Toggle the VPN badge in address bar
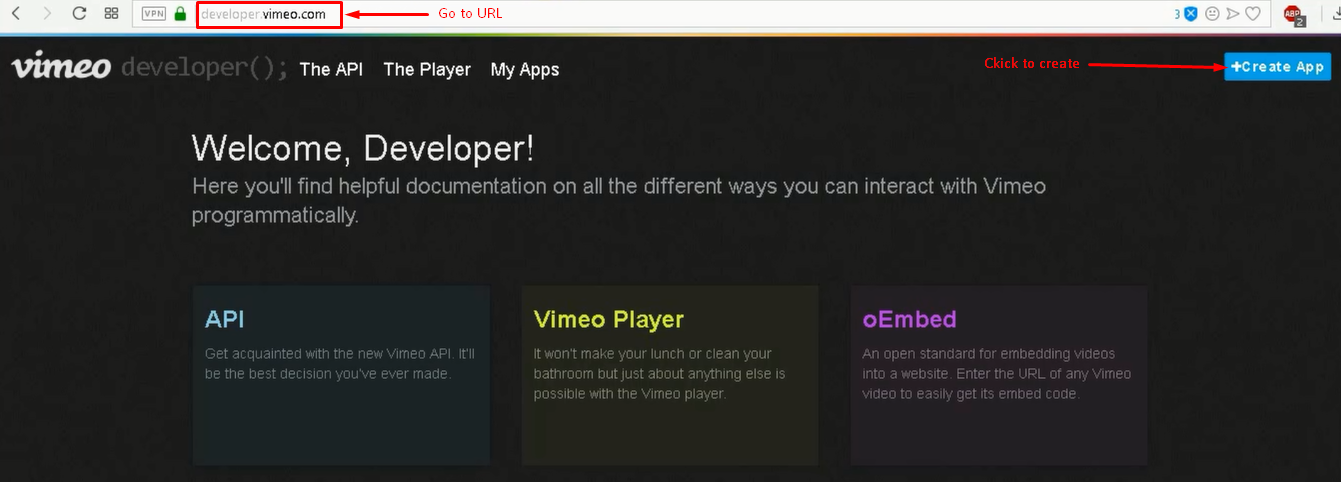The image size is (1341, 482). [x=153, y=14]
